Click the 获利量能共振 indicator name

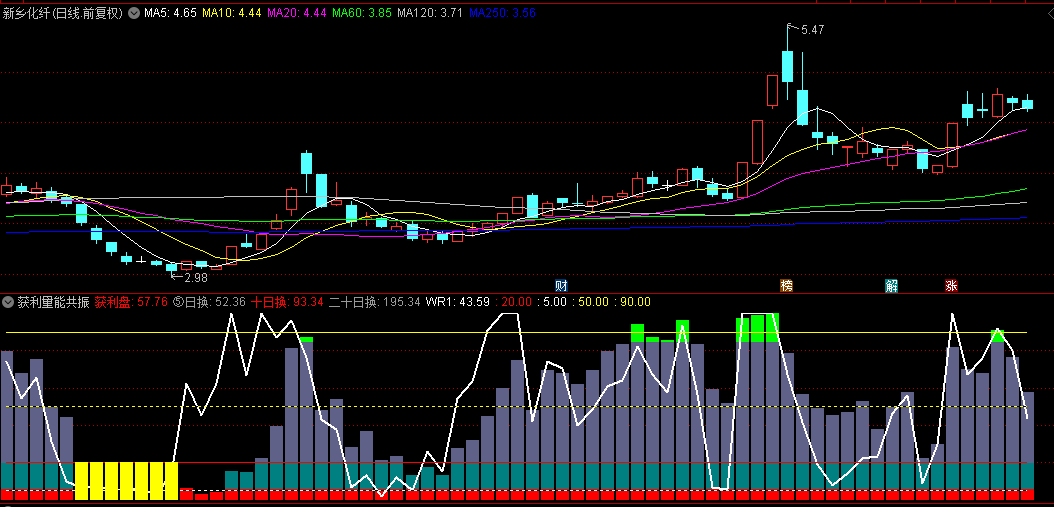tap(53, 302)
